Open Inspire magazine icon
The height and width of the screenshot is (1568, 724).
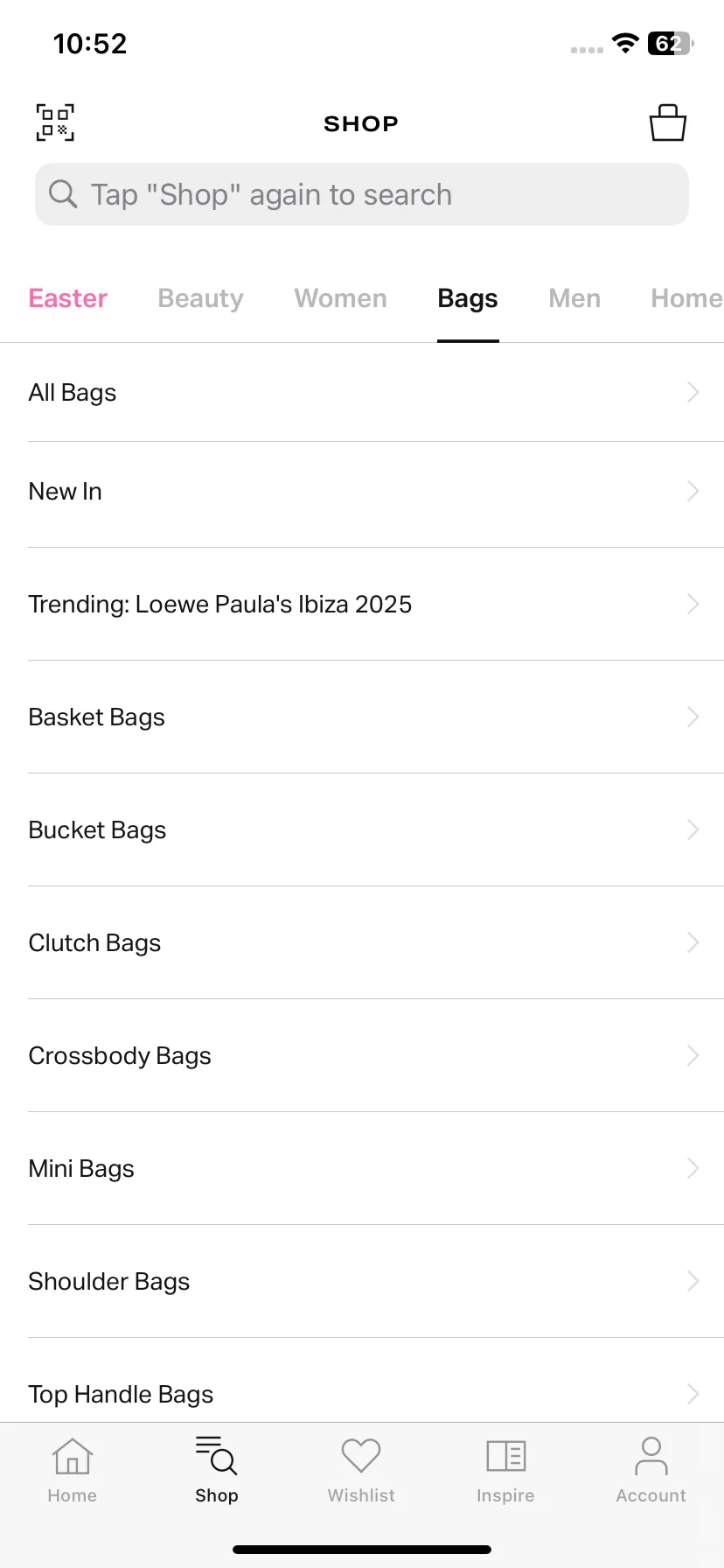pyautogui.click(x=505, y=1456)
